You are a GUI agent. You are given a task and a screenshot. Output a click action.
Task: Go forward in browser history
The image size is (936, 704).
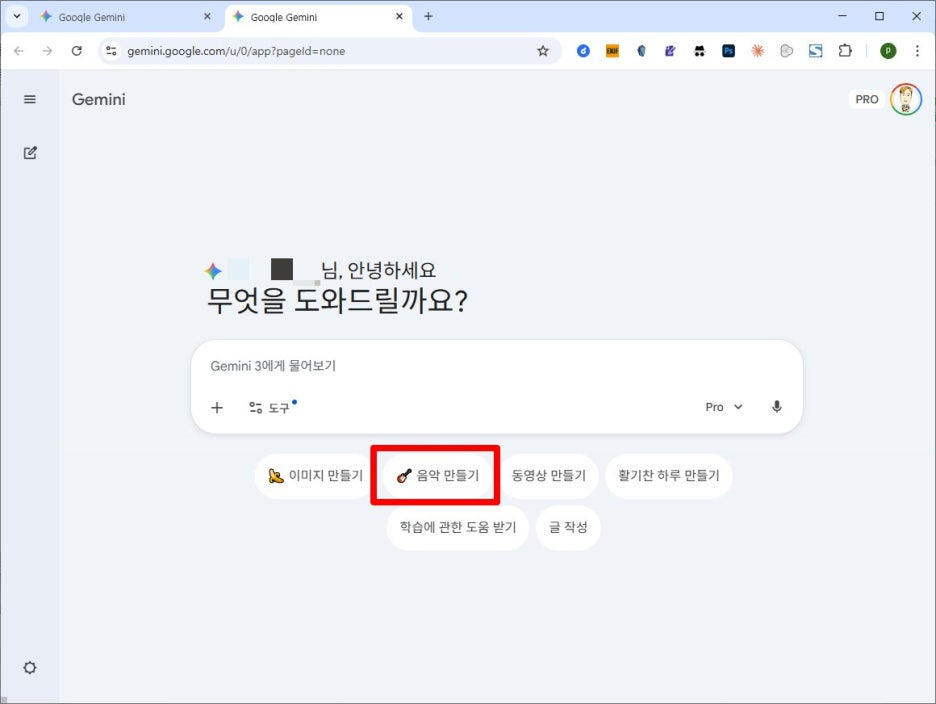click(47, 51)
